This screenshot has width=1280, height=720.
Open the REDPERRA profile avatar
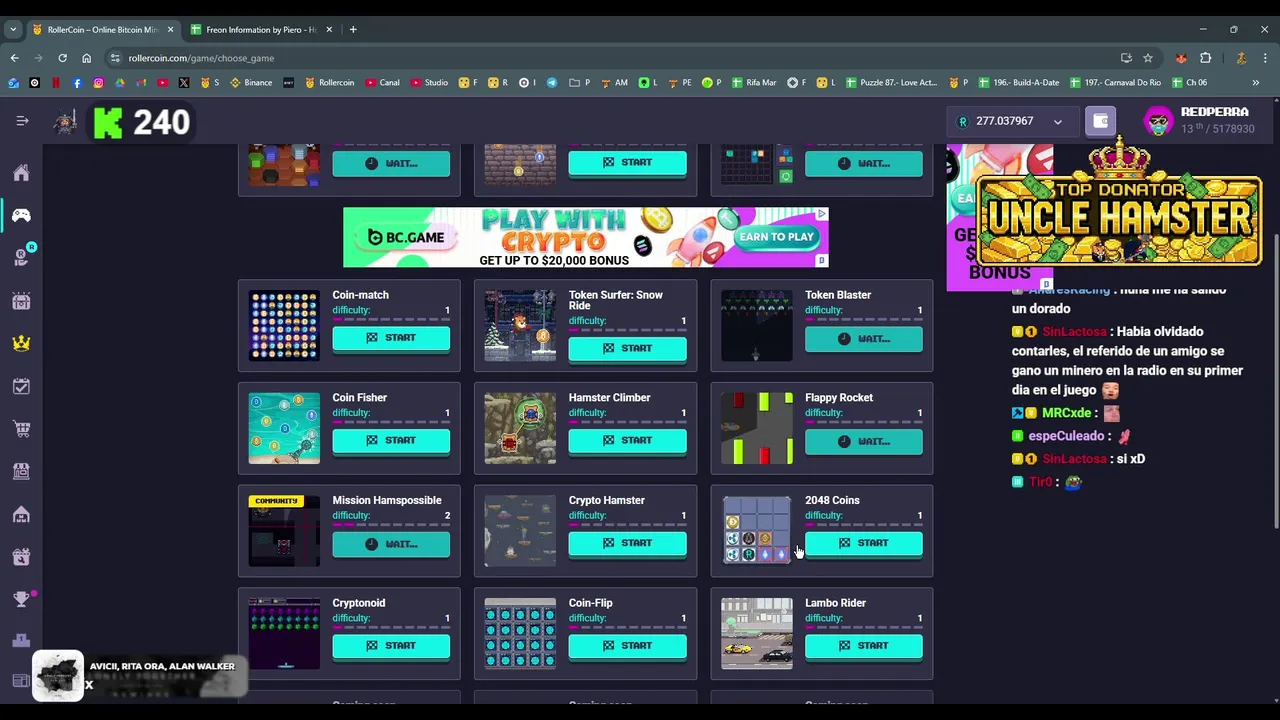(x=1159, y=121)
